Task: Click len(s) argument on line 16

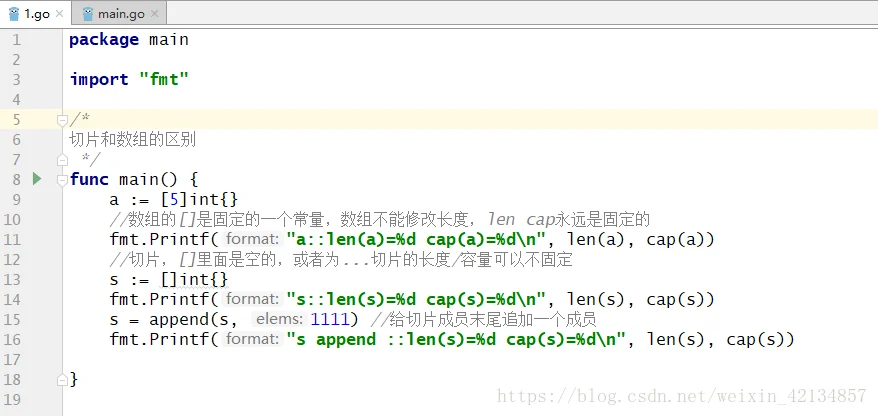Action: (676, 339)
